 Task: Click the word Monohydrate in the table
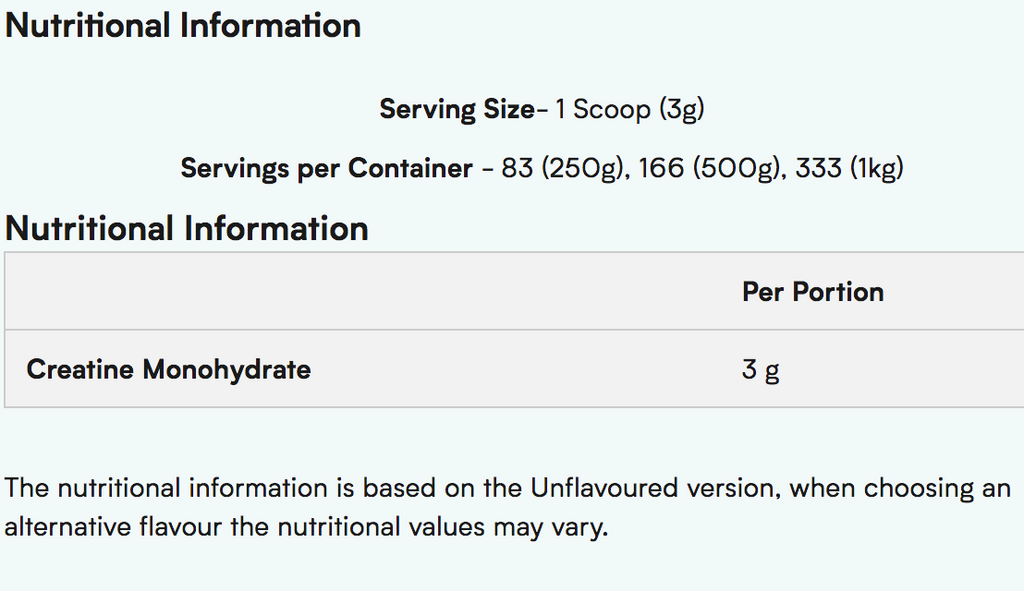pyautogui.click(x=226, y=369)
